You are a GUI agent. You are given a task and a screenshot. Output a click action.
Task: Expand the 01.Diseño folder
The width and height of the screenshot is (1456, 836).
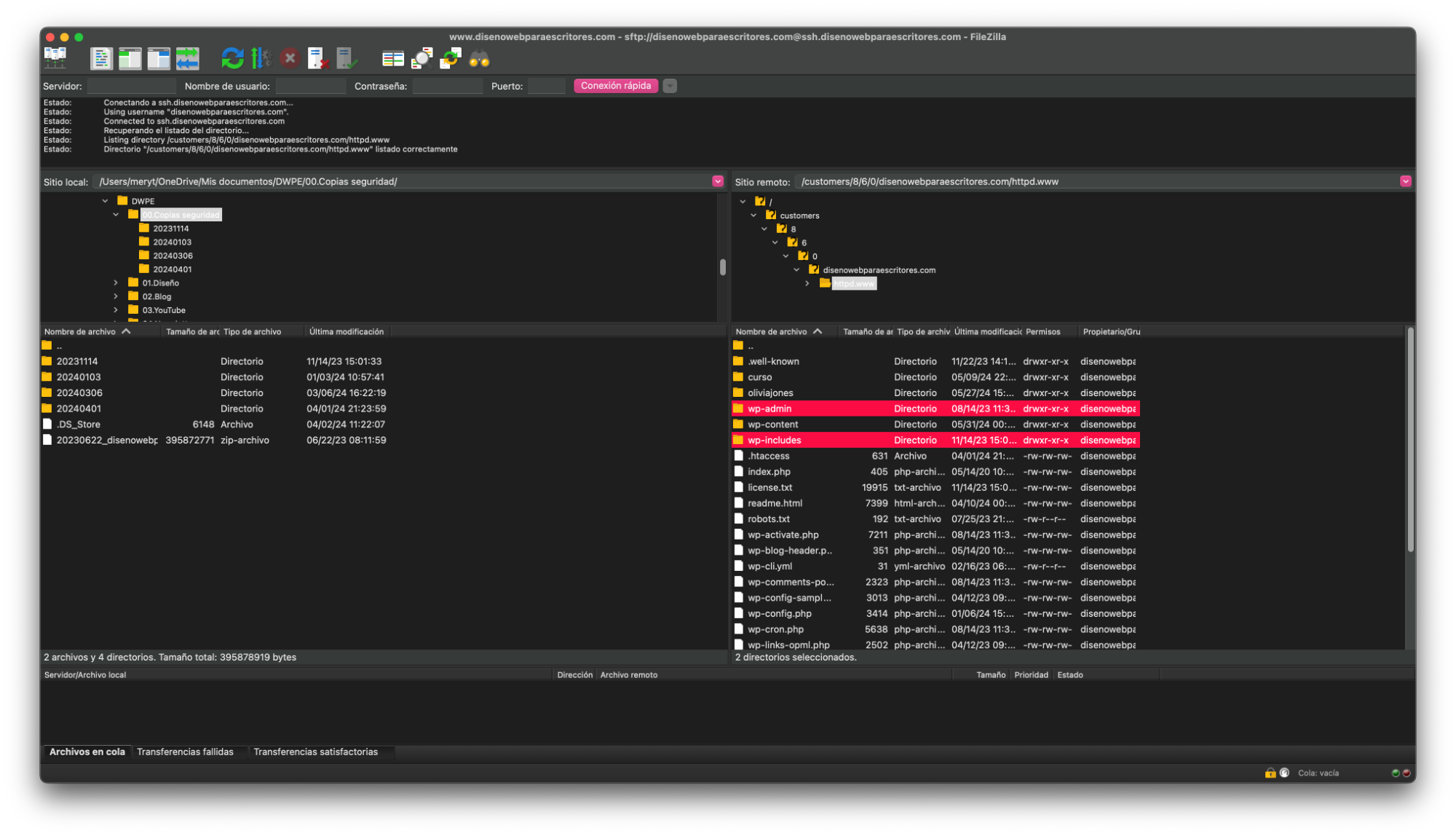tap(116, 283)
